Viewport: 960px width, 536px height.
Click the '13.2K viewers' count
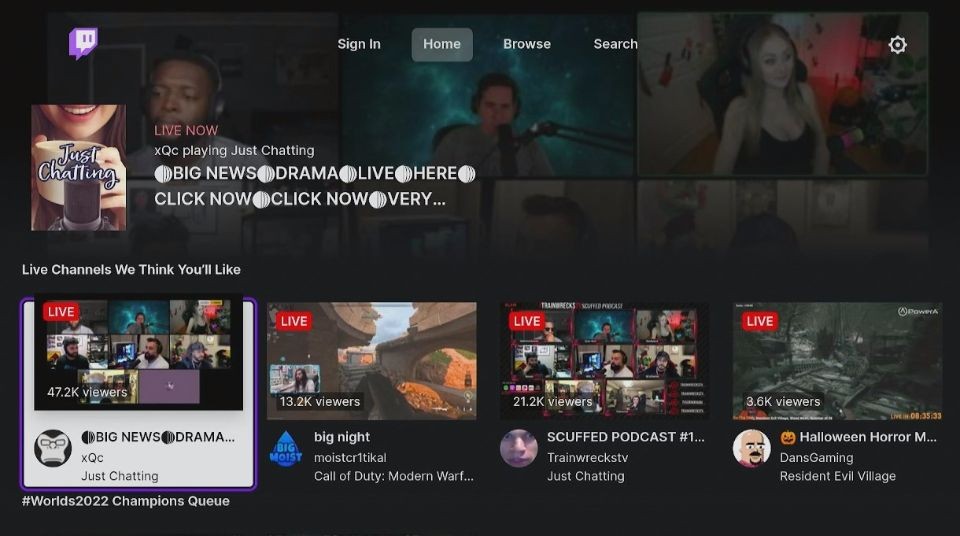click(x=320, y=402)
